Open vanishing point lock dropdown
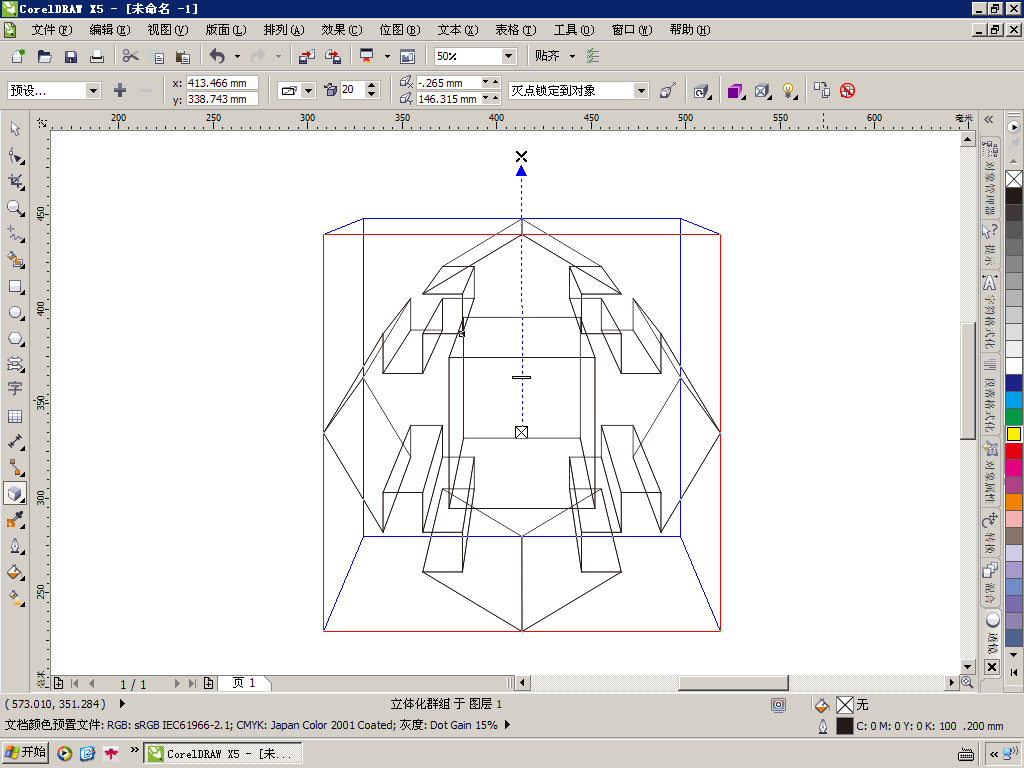Screen dimensions: 1024x768 (x=641, y=91)
